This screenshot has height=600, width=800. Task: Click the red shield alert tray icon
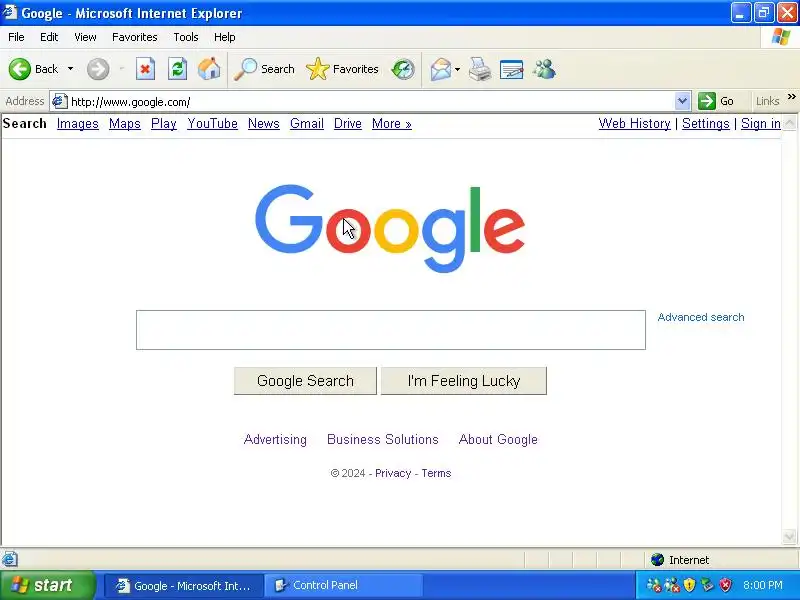pyautogui.click(x=725, y=585)
